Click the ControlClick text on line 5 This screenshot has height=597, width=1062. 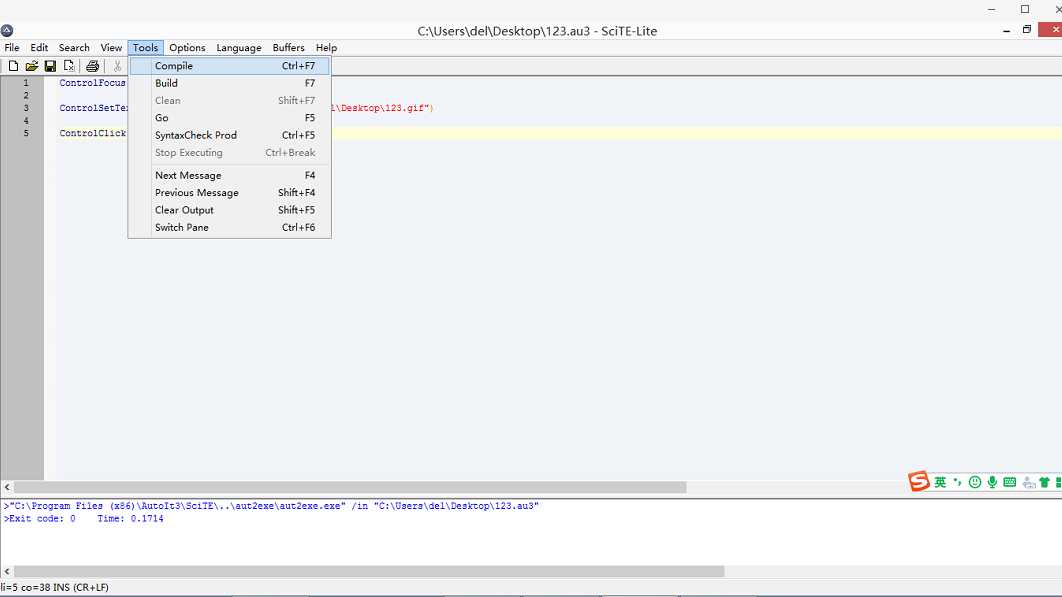pos(92,133)
